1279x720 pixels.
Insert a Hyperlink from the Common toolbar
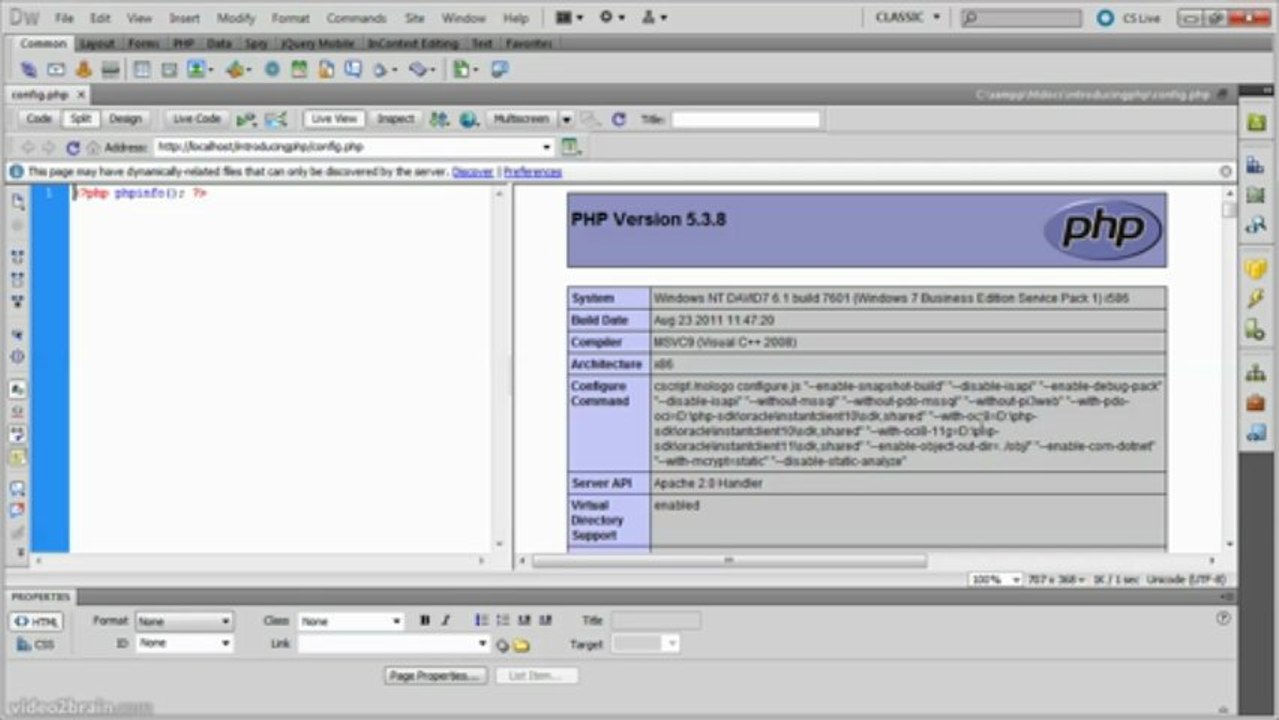[29, 69]
